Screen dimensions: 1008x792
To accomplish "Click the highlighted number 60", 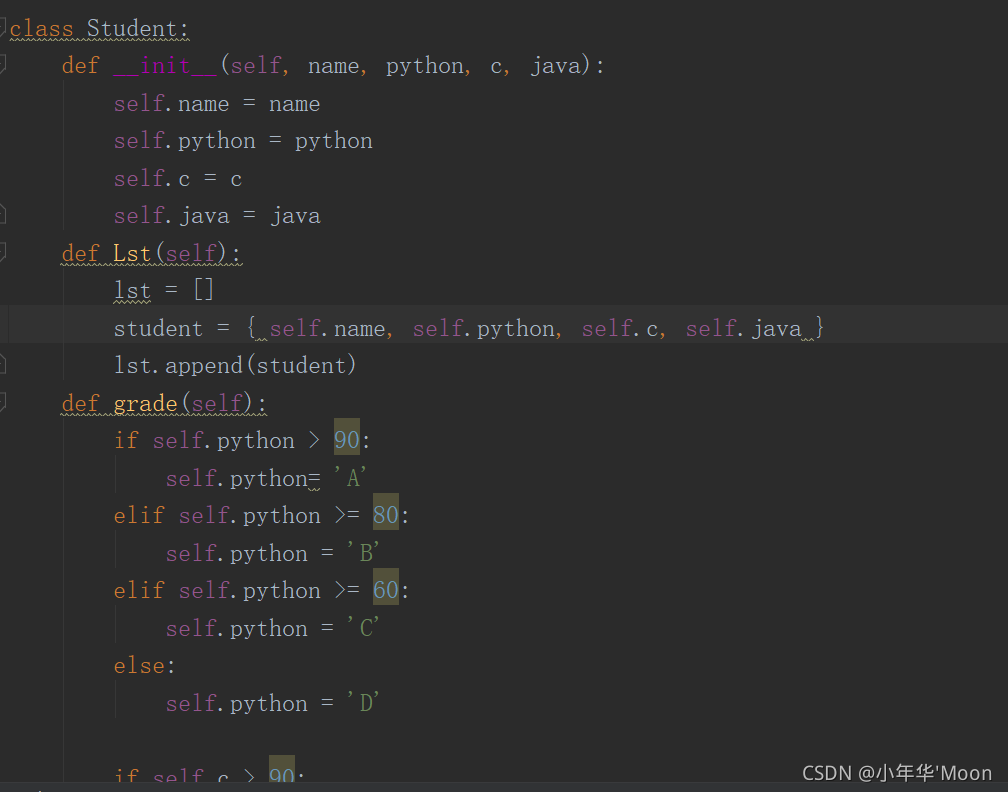I will (386, 590).
